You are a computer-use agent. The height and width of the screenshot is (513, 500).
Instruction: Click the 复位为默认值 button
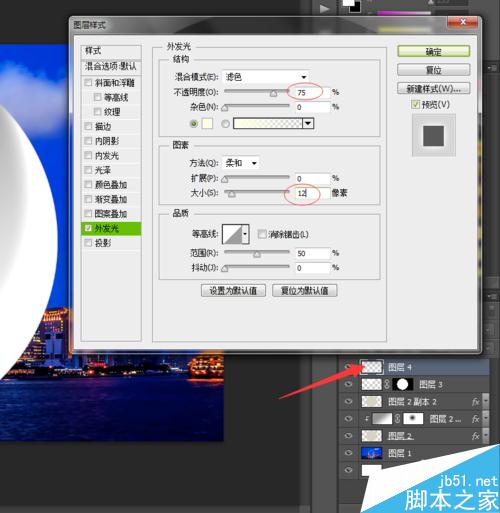click(x=305, y=290)
